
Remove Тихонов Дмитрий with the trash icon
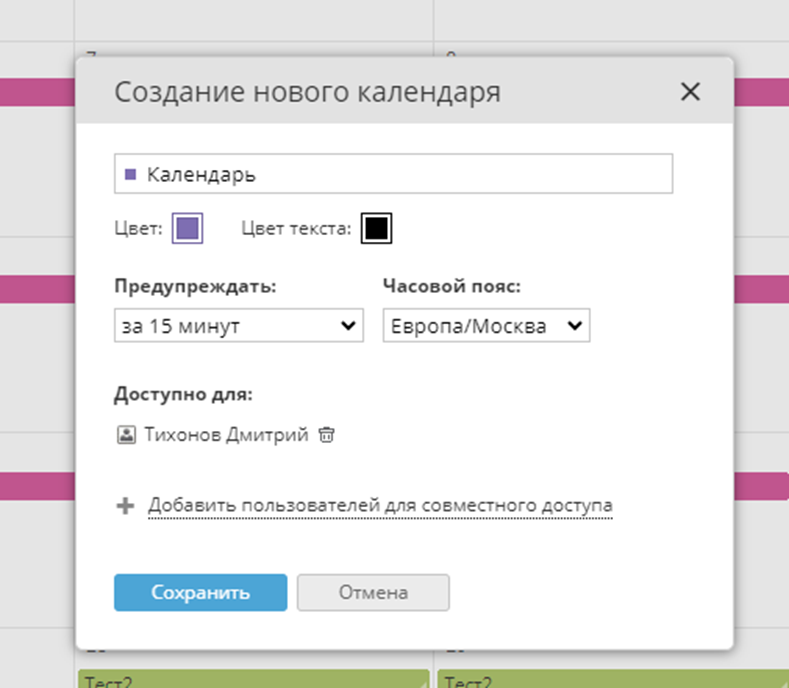tap(326, 435)
